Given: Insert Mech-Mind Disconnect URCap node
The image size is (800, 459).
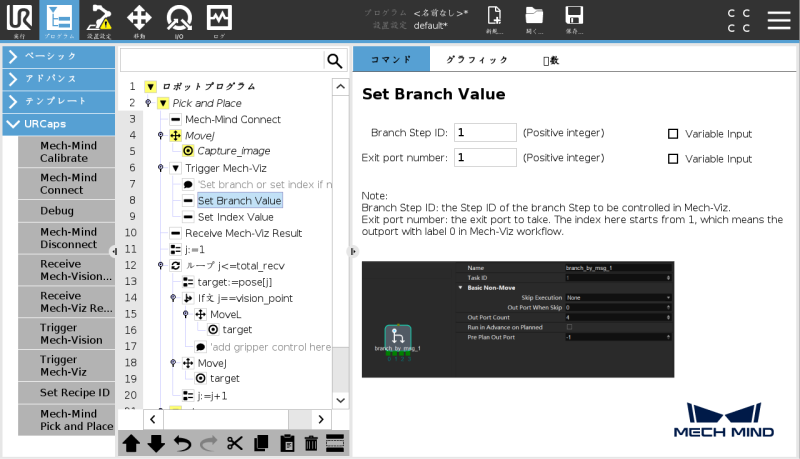Looking at the screenshot, I should 66,238.
